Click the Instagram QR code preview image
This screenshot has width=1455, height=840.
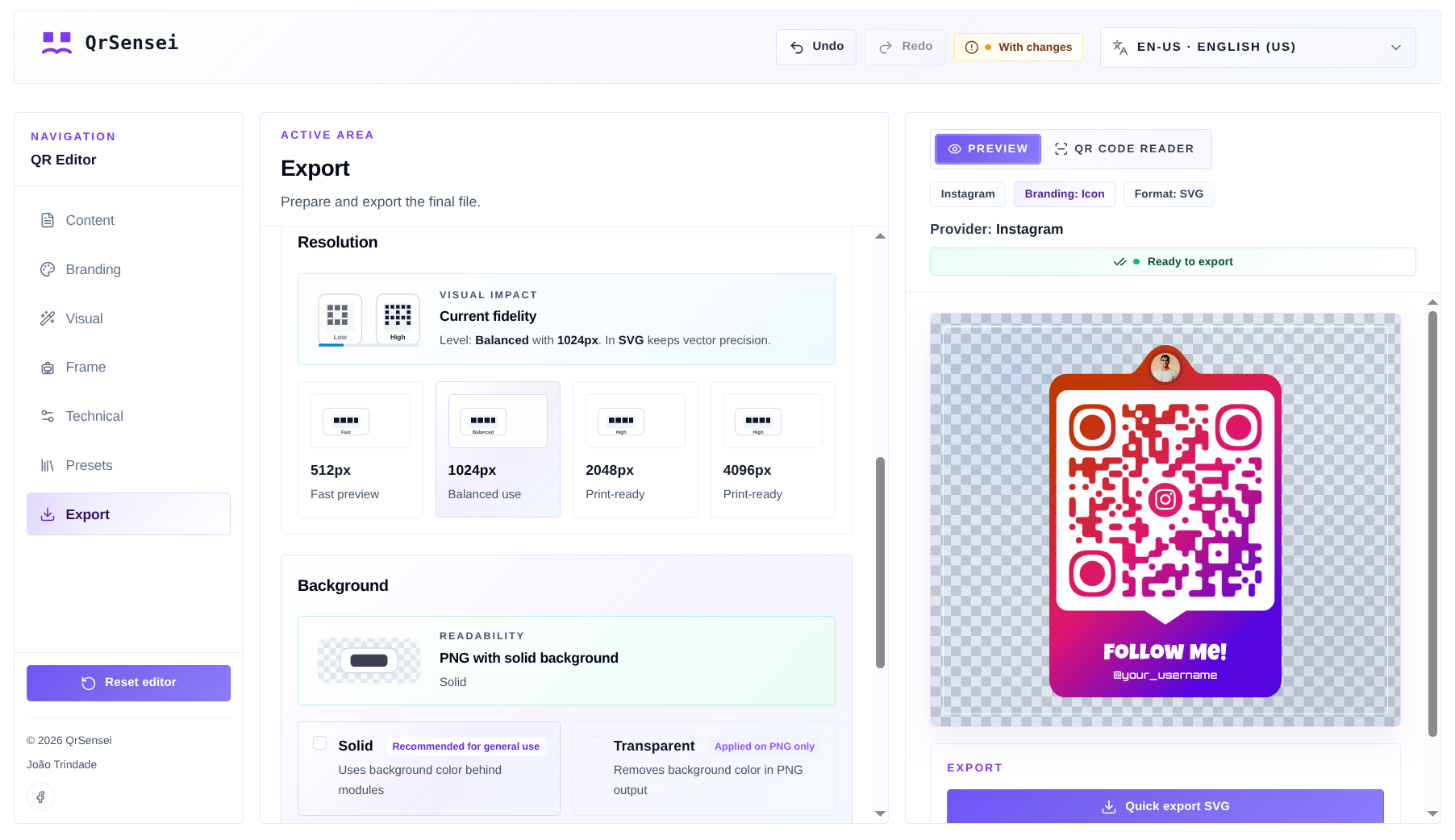[x=1165, y=520]
